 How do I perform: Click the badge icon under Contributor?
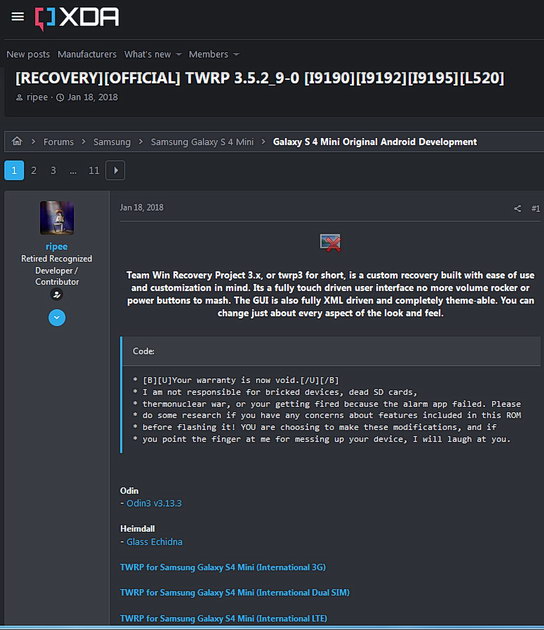57,295
